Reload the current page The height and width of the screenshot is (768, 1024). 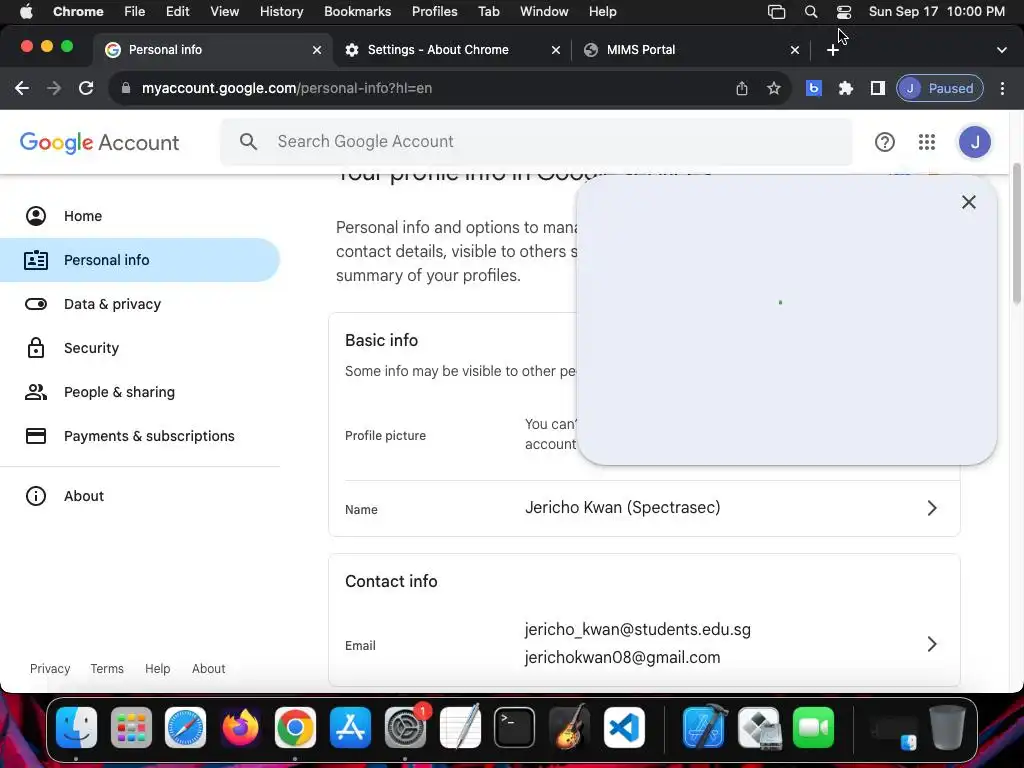coord(86,88)
